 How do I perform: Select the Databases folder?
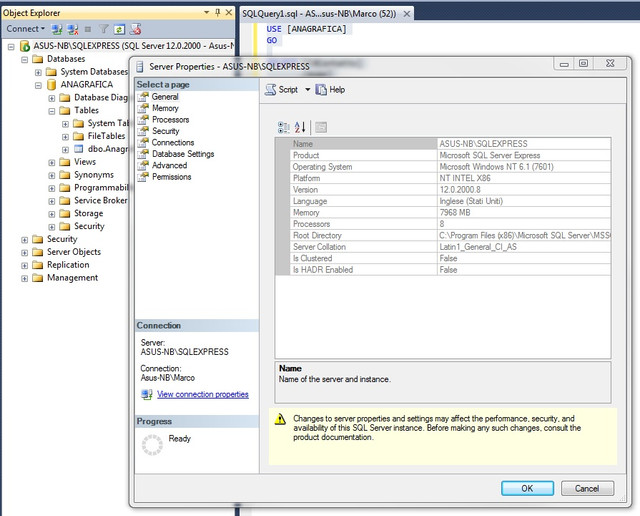click(x=66, y=59)
